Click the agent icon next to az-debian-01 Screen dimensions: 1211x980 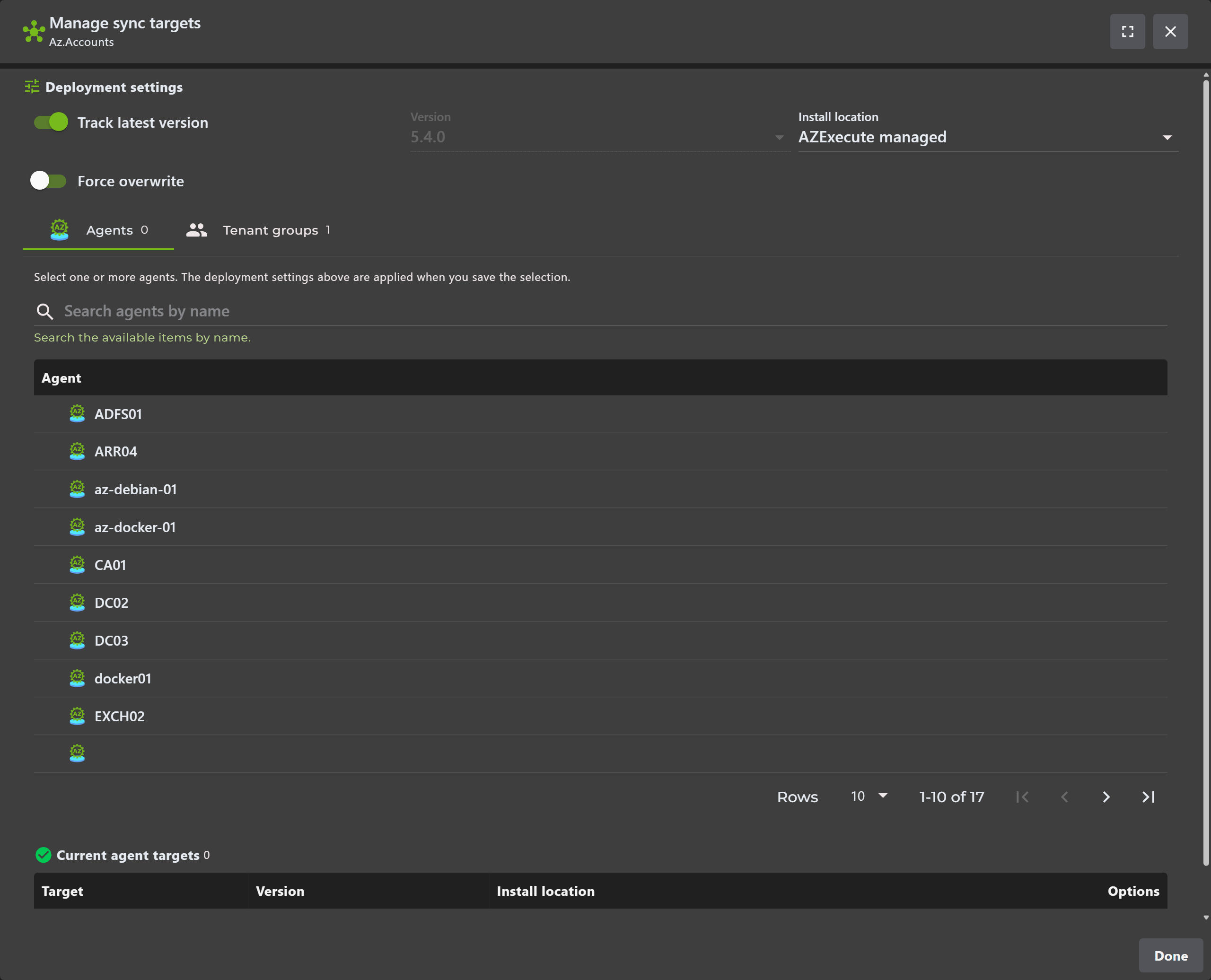[x=78, y=489]
